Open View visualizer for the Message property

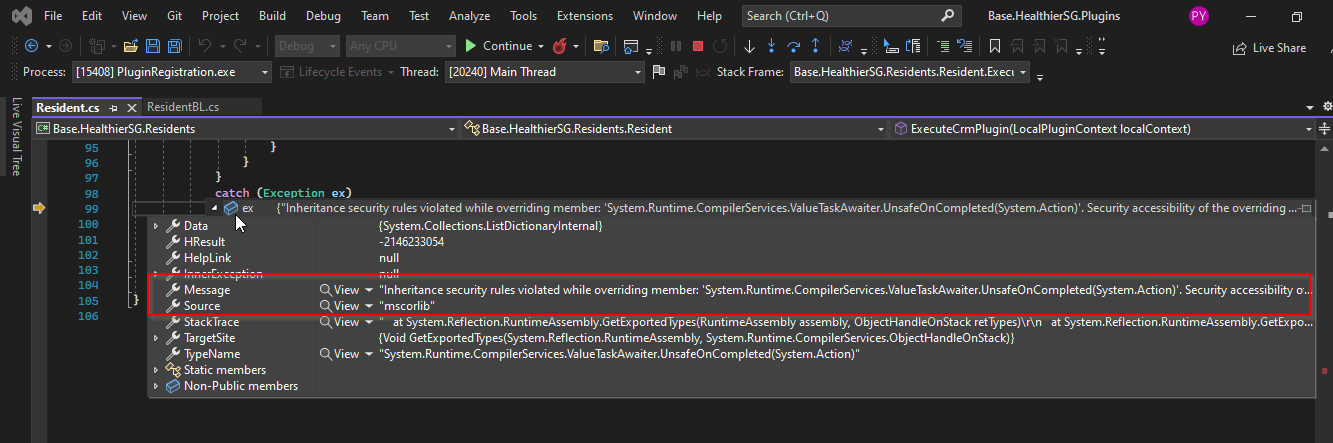(x=339, y=290)
